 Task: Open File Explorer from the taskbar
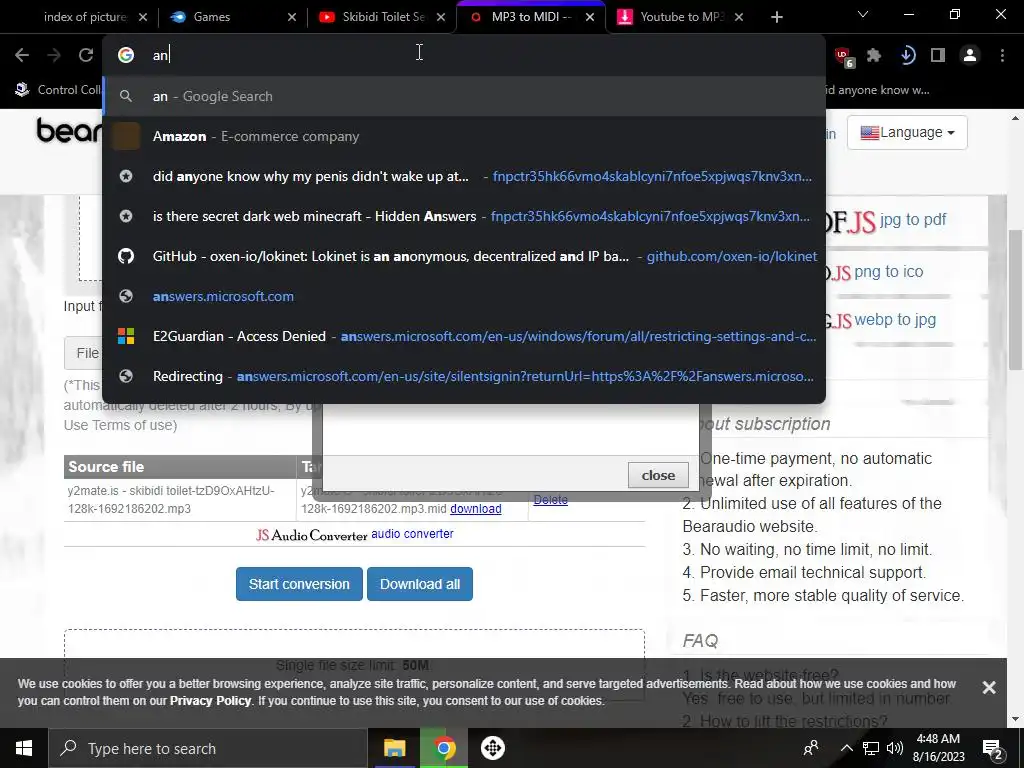coord(394,748)
